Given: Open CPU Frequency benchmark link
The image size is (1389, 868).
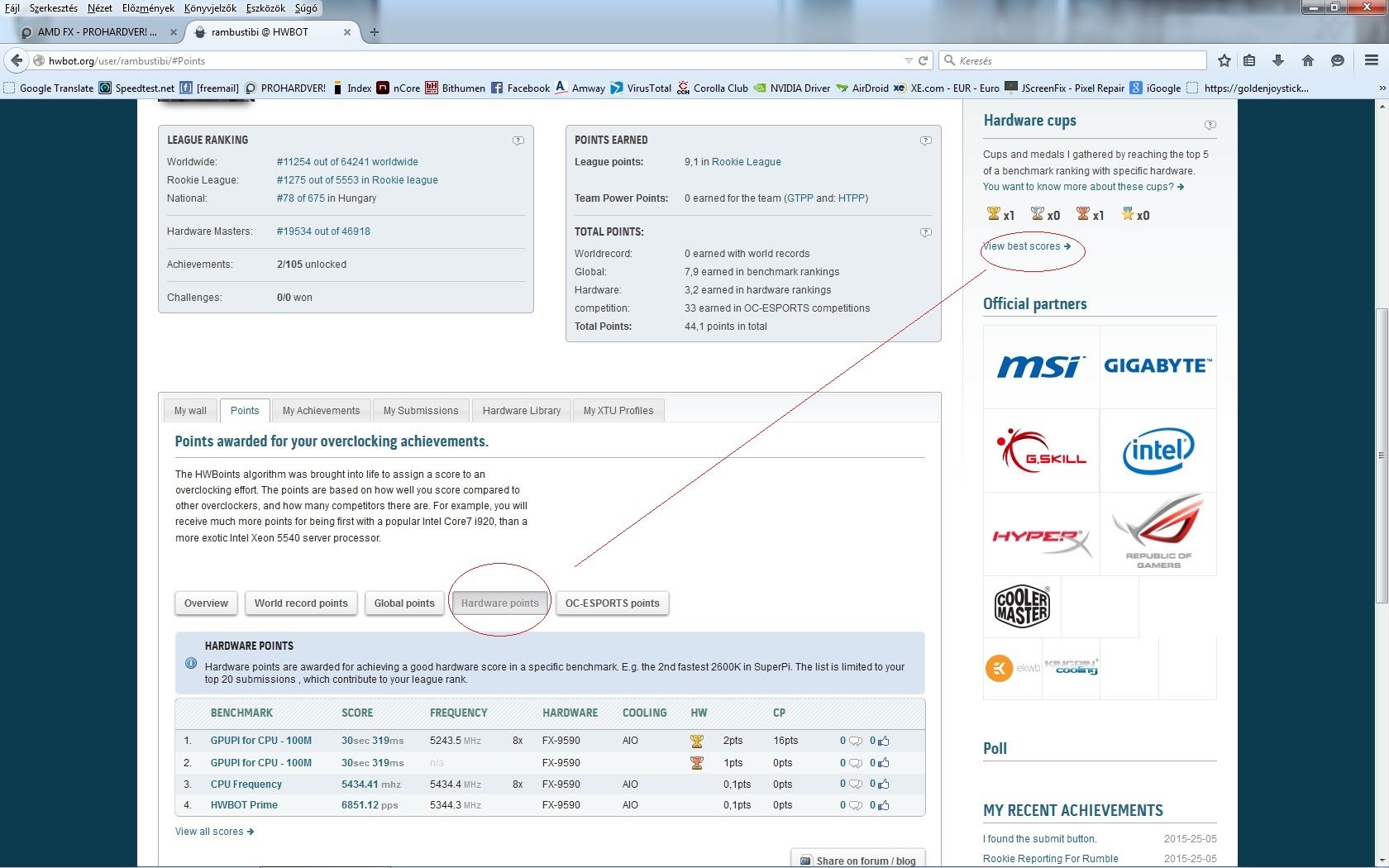Looking at the screenshot, I should (246, 785).
